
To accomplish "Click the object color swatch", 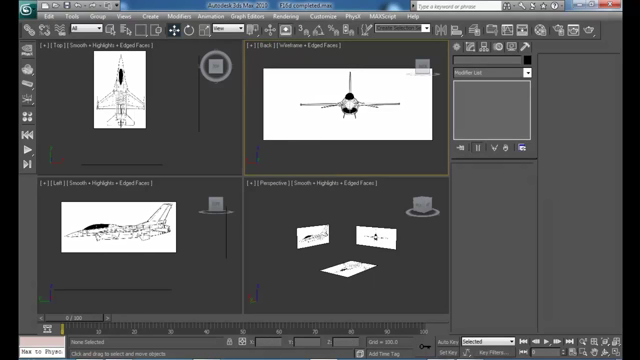I will (x=527, y=60).
